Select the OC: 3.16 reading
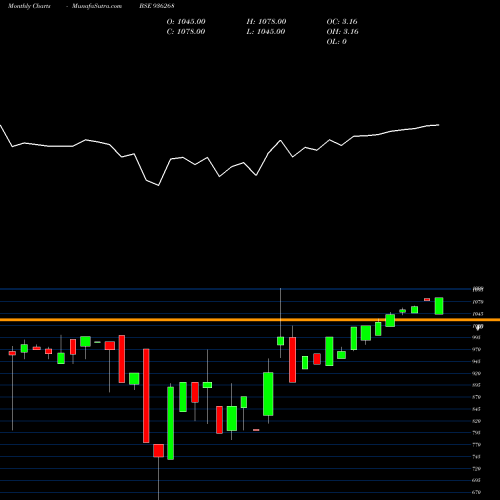This screenshot has width=500, height=500. tap(342, 22)
